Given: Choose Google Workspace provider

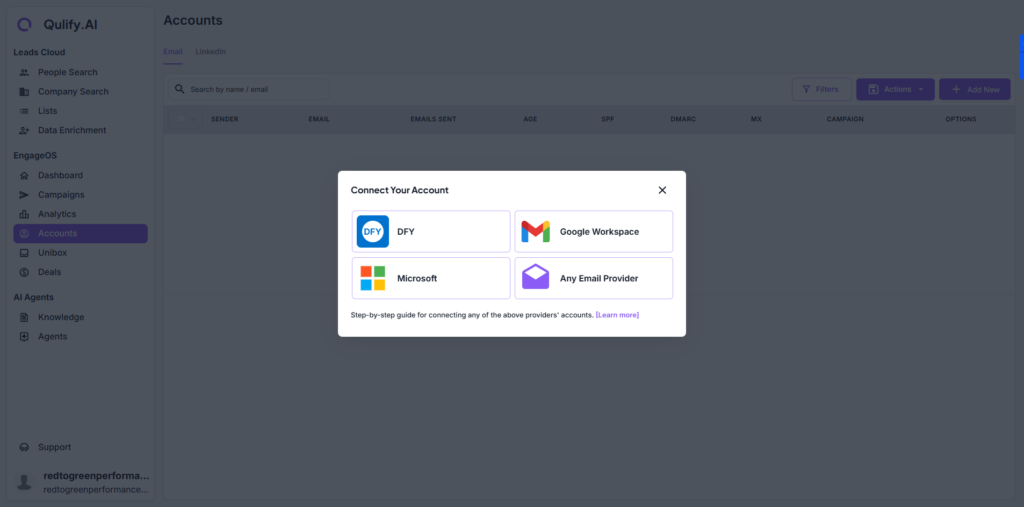Looking at the screenshot, I should point(594,231).
